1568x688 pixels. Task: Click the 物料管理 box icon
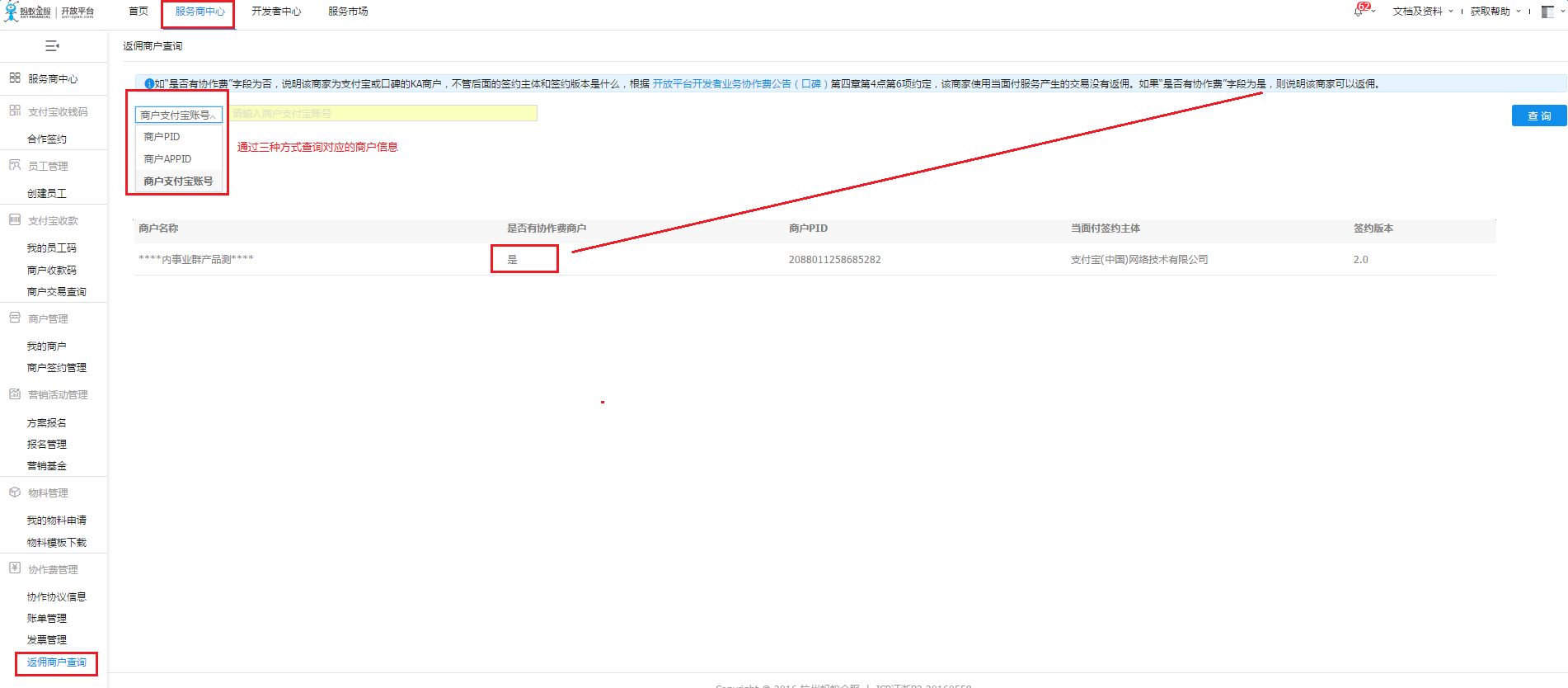tap(15, 492)
